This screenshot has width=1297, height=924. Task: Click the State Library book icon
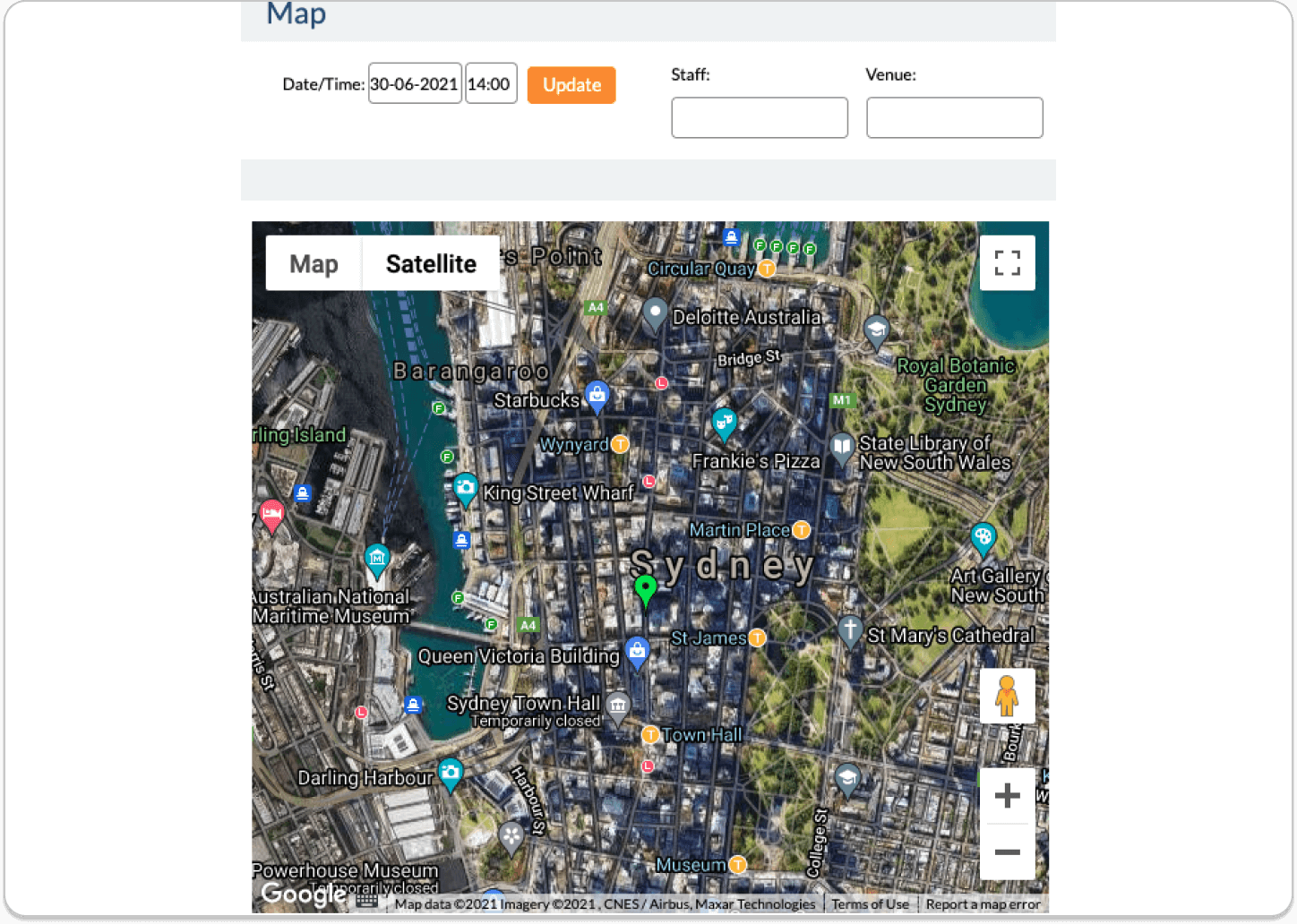[842, 447]
